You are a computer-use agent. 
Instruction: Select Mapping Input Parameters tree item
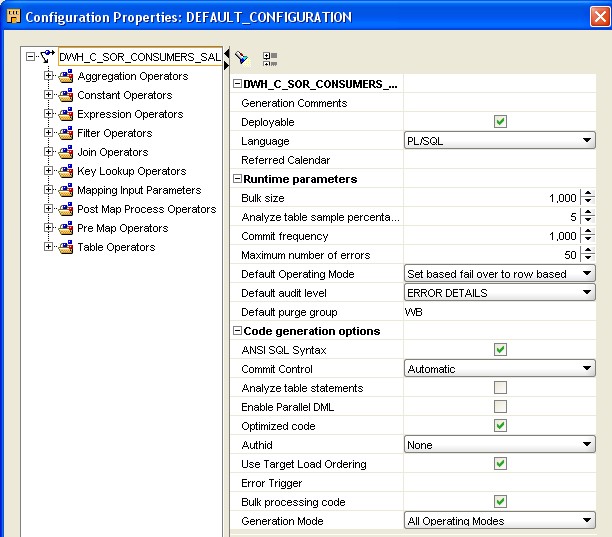click(139, 190)
